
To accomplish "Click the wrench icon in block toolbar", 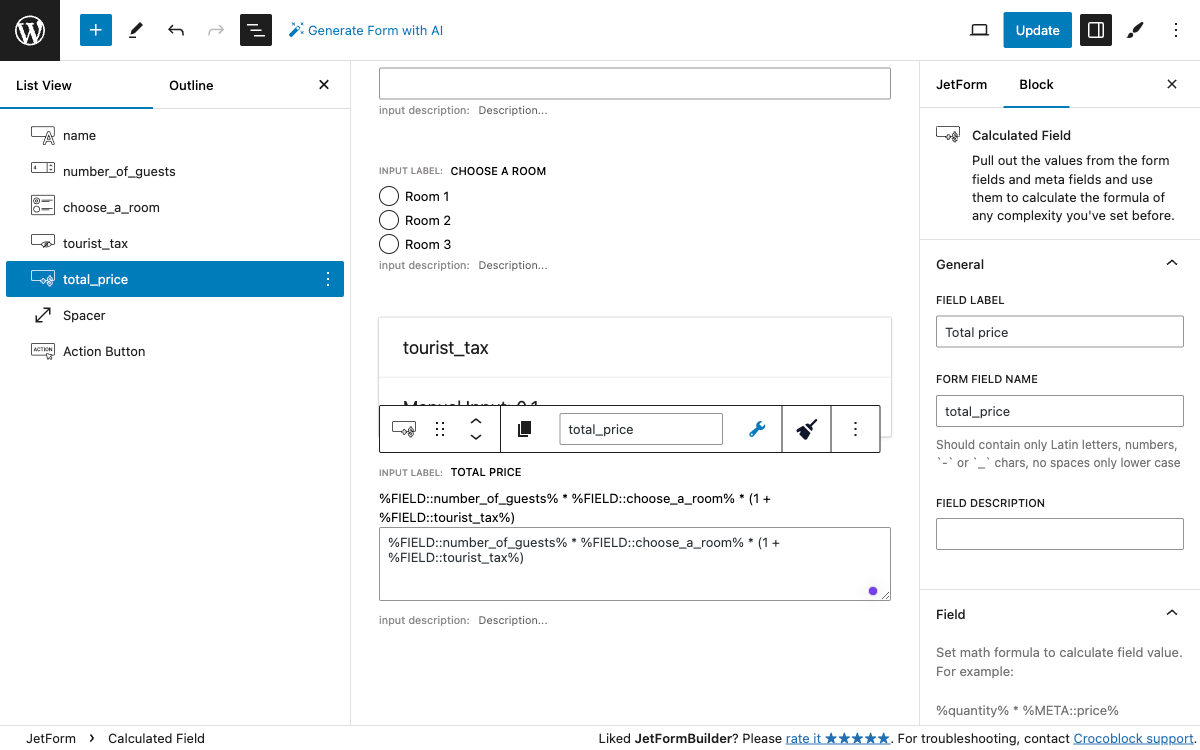I will pyautogui.click(x=757, y=429).
